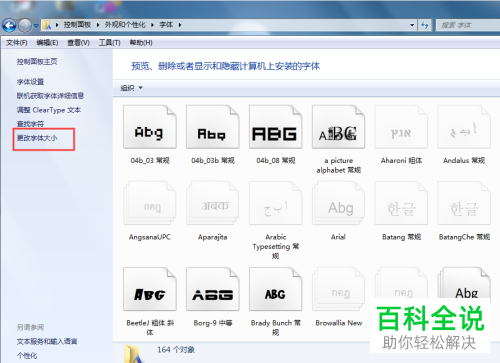Open the 04b_03b 常规 font icon
500x363 pixels.
pyautogui.click(x=213, y=127)
